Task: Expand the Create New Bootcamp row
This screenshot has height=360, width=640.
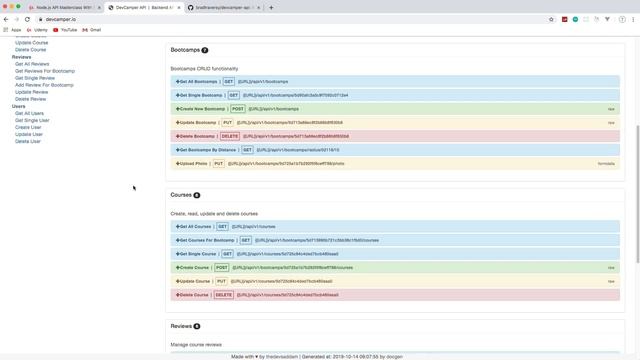Action: coord(395,109)
